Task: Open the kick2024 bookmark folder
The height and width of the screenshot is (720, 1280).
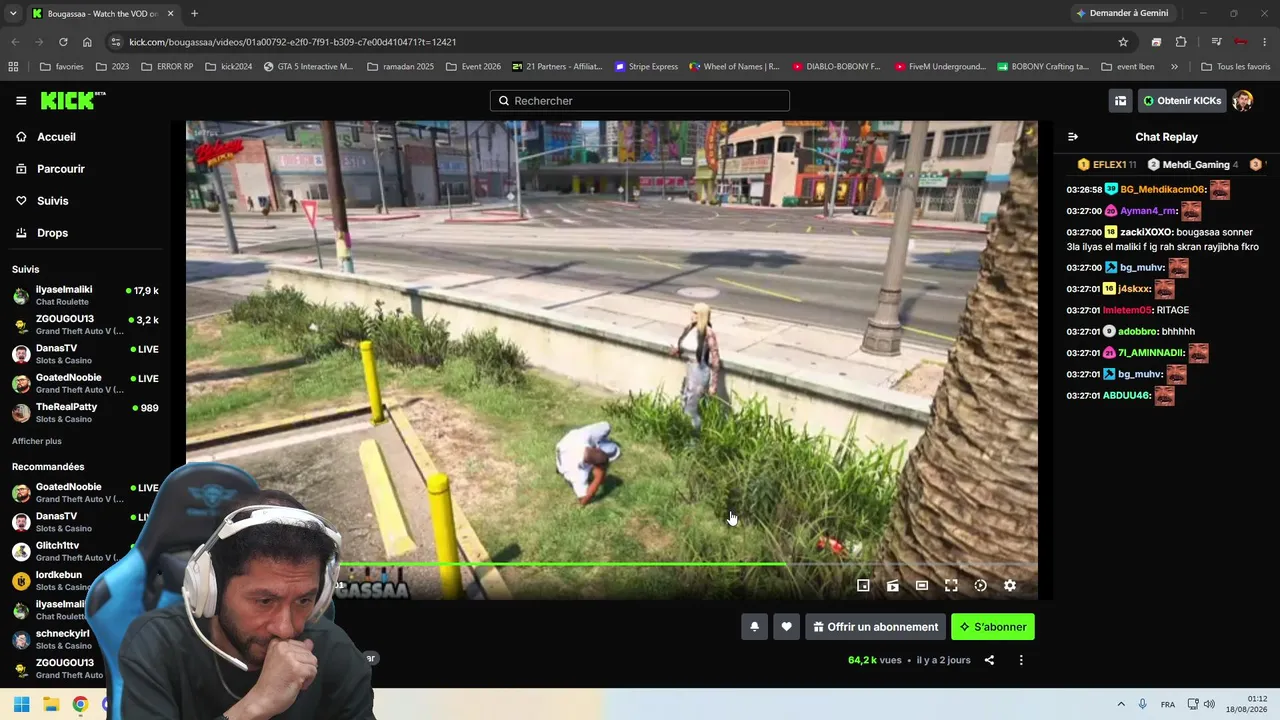Action: click(x=228, y=67)
